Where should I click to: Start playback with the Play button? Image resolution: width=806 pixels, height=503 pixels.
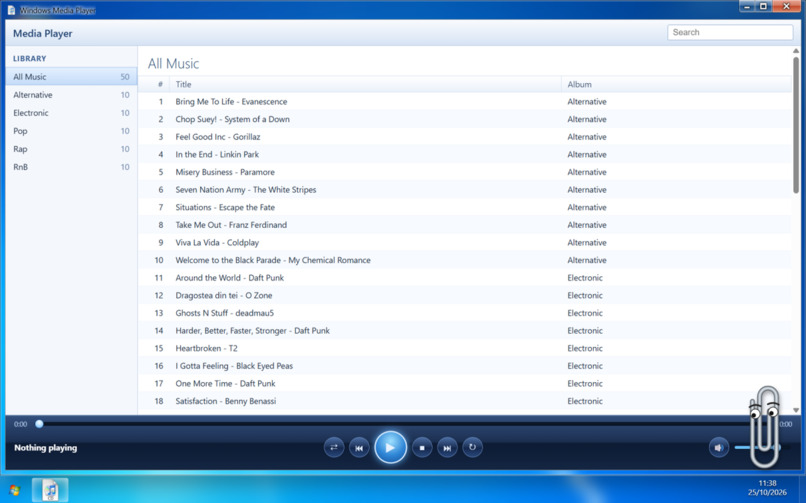pyautogui.click(x=390, y=448)
